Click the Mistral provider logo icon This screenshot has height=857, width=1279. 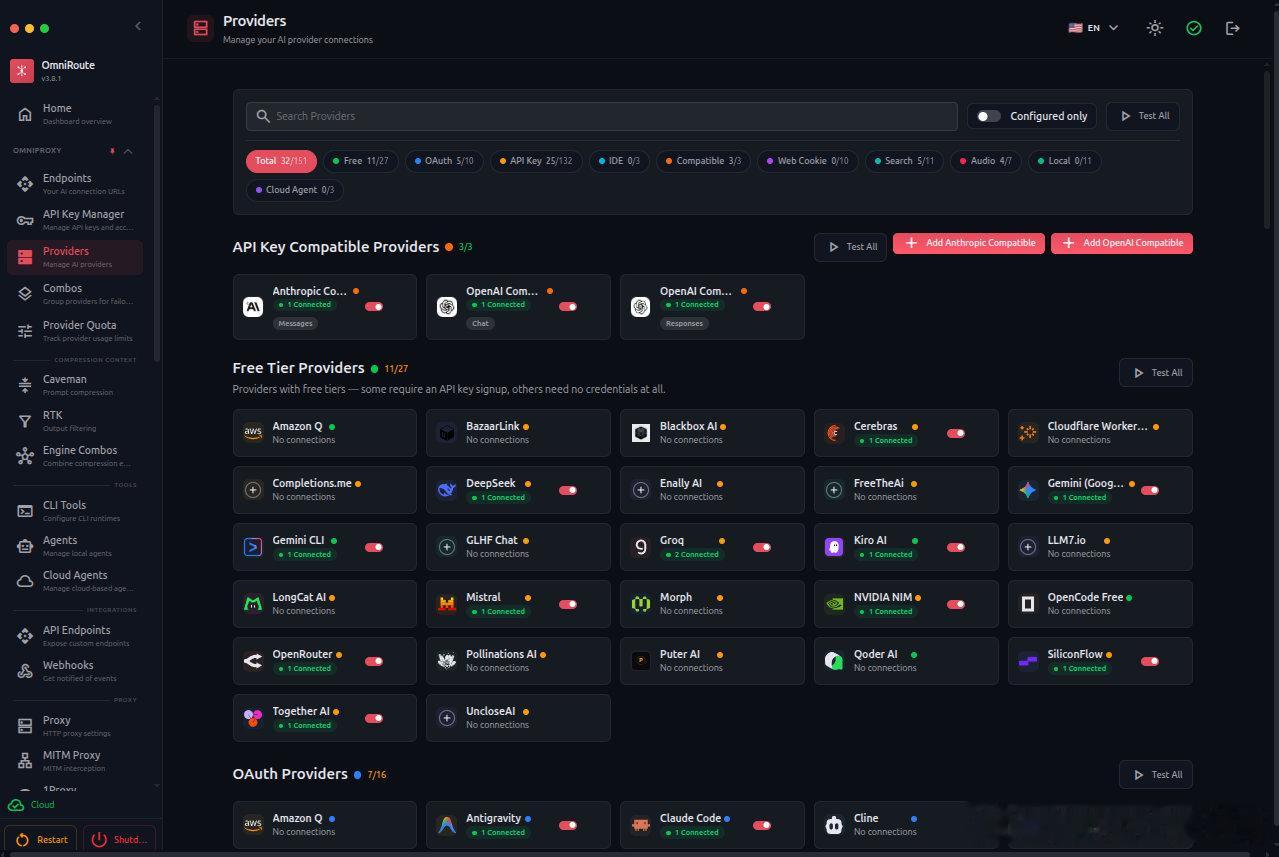coord(447,604)
